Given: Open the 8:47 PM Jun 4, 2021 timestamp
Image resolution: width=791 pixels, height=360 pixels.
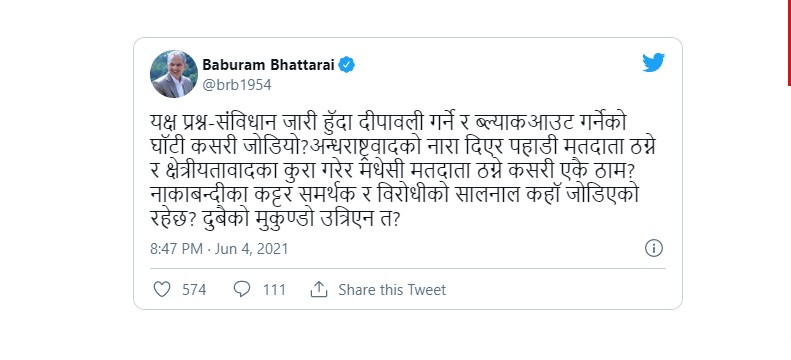Looking at the screenshot, I should click(x=219, y=249).
